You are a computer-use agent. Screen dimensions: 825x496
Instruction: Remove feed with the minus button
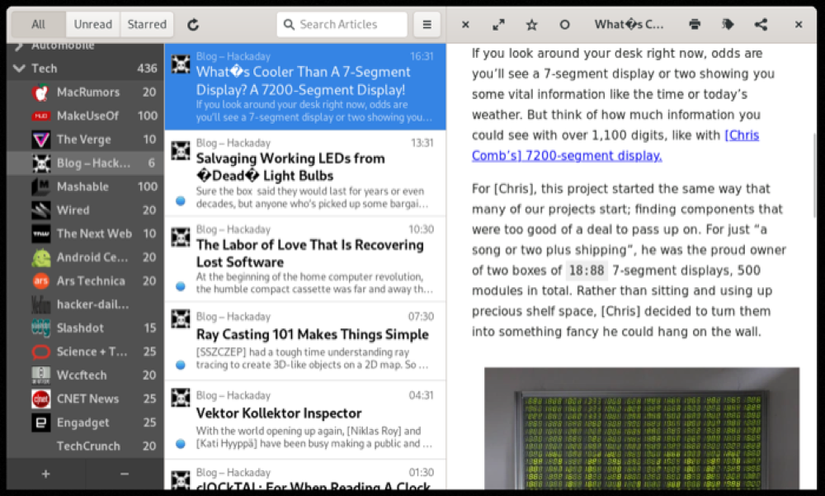(x=124, y=474)
